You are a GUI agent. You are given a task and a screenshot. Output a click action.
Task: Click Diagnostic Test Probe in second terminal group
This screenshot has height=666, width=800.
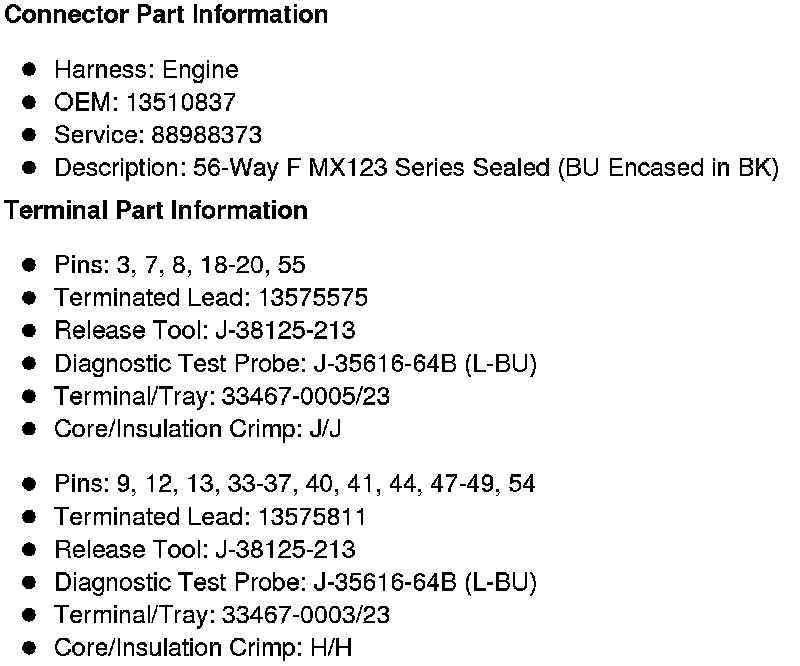295,582
